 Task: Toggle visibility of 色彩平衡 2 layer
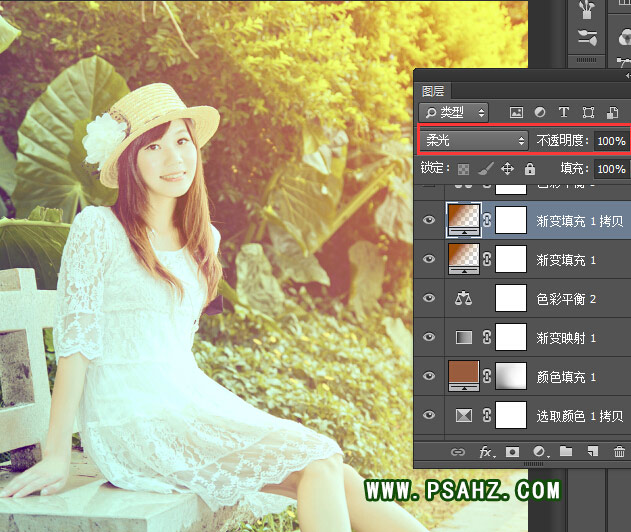(x=430, y=298)
